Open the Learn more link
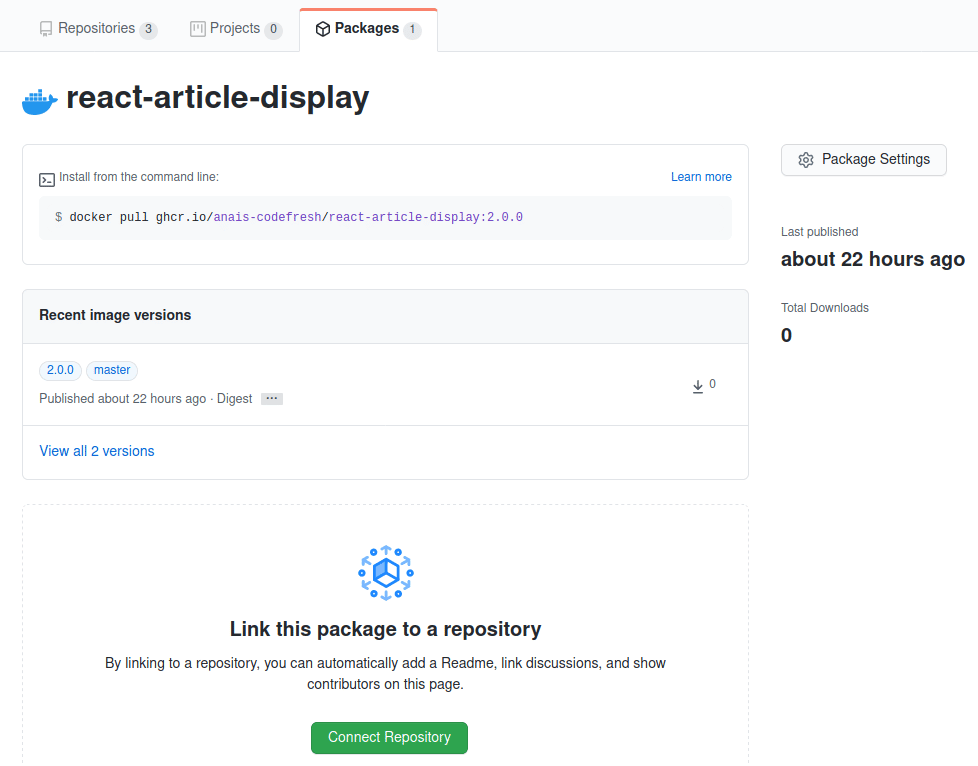The width and height of the screenshot is (978, 766). tap(701, 177)
